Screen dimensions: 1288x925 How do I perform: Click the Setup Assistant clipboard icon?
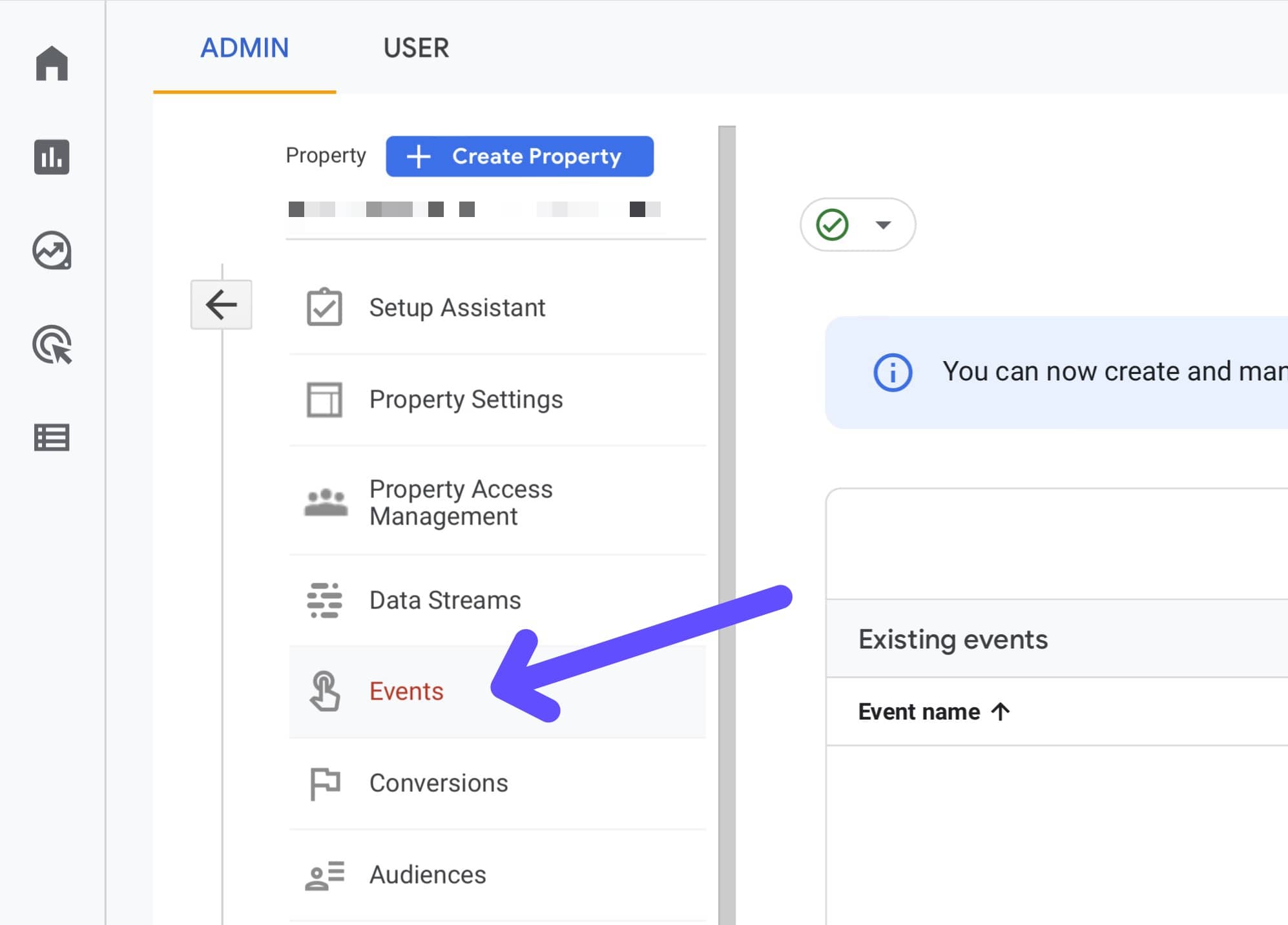[x=324, y=307]
